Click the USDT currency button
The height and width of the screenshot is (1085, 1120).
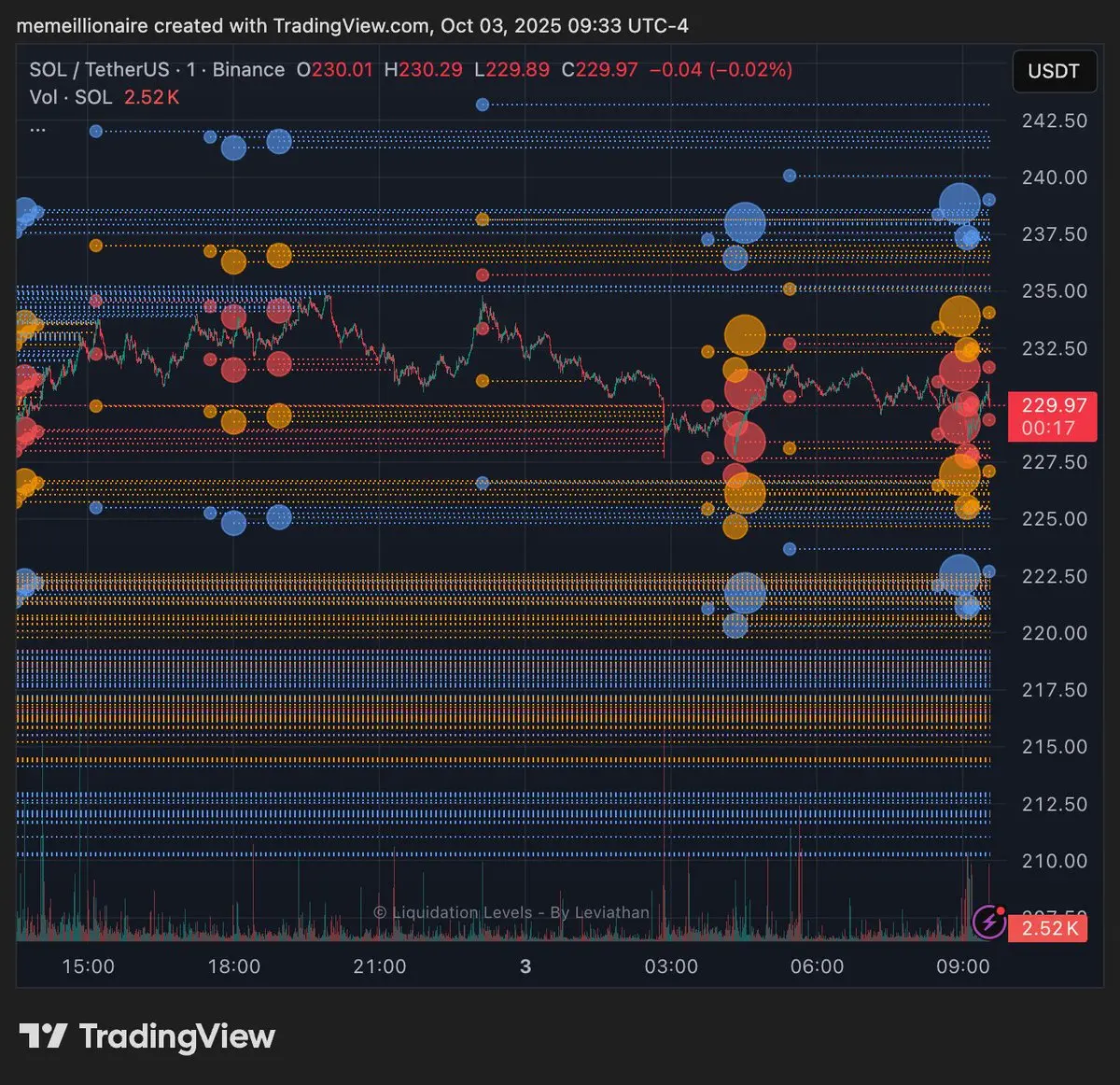coord(1054,71)
